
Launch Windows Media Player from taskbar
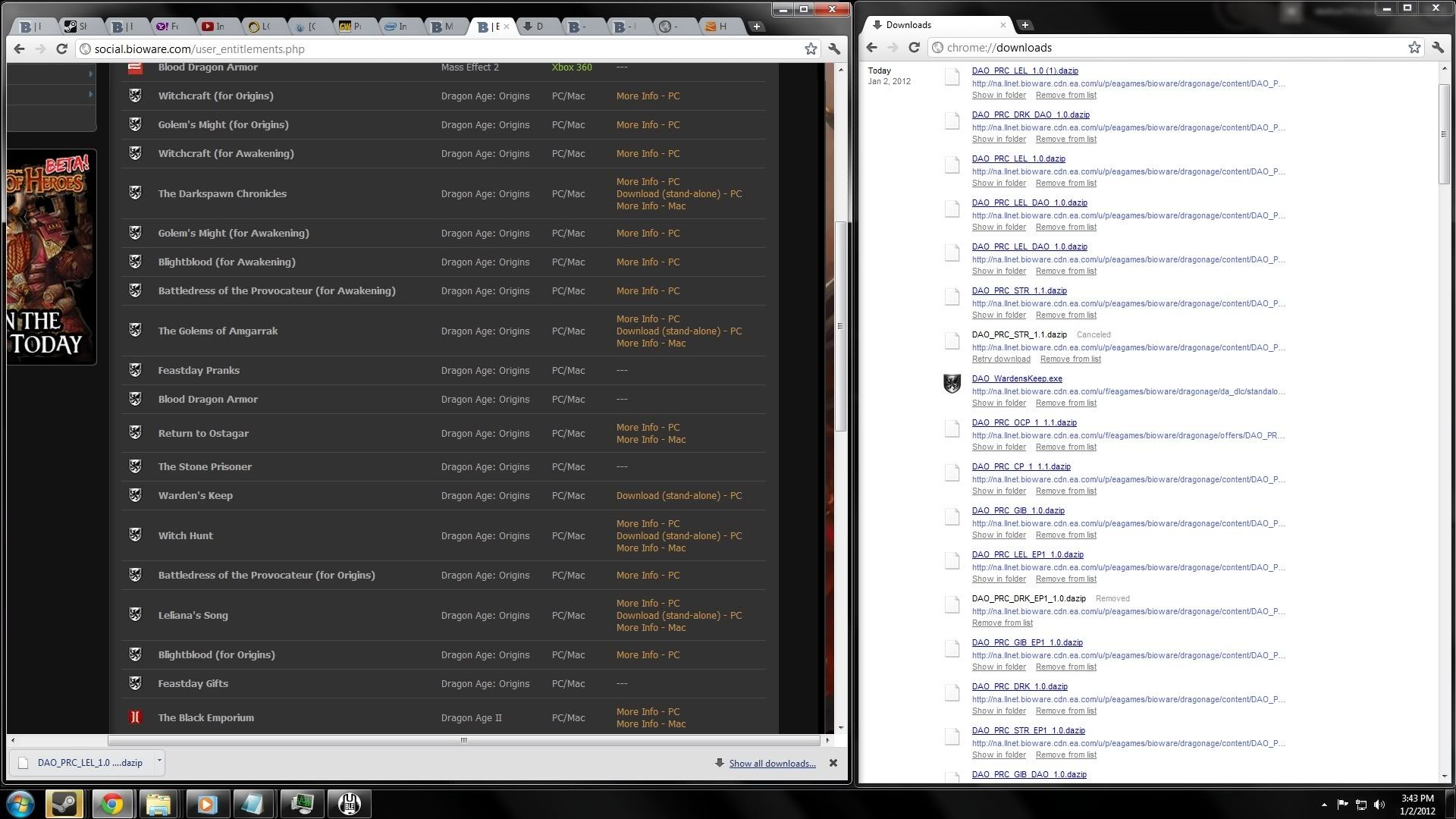coord(206,804)
